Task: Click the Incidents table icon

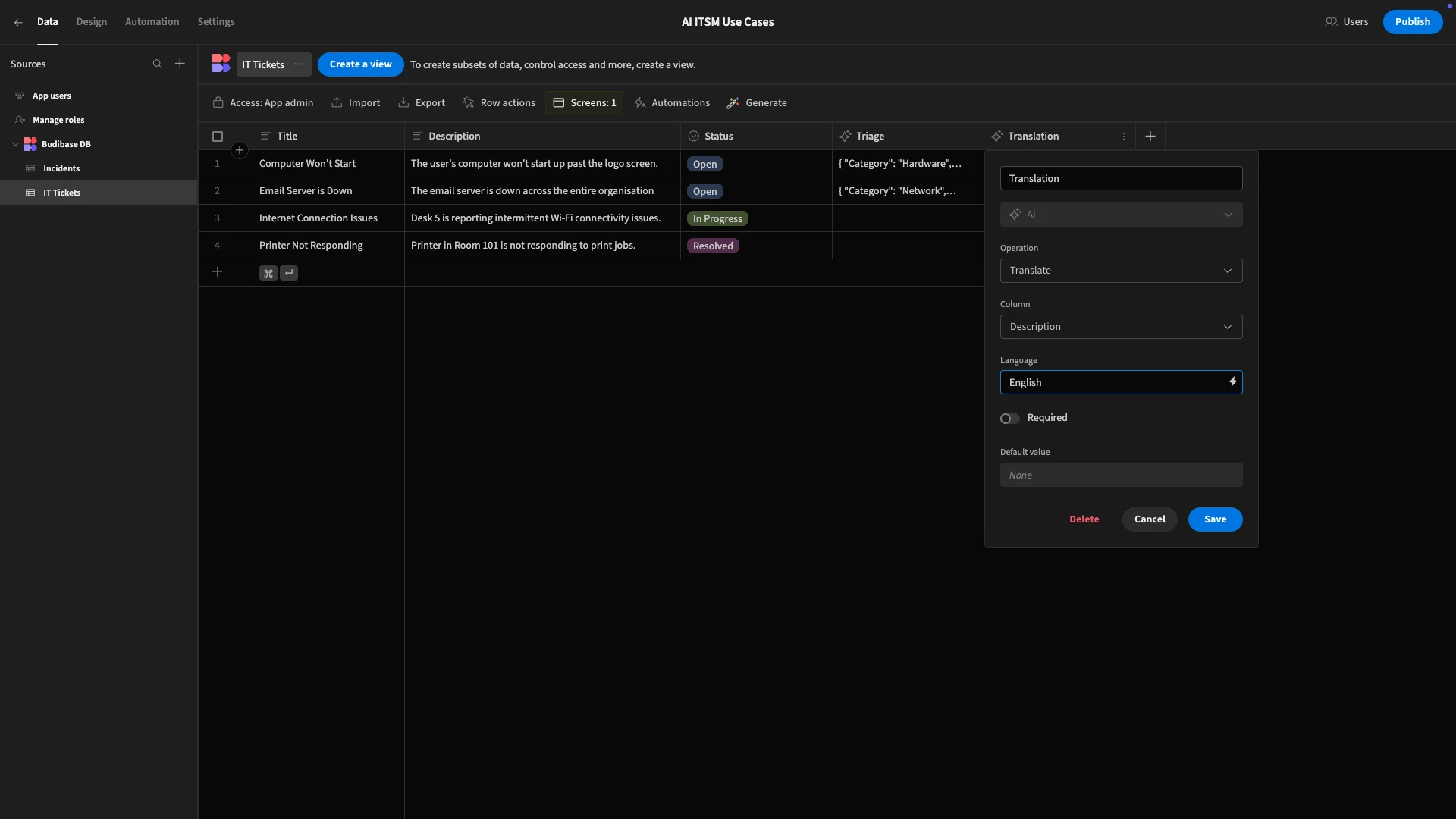Action: tap(30, 168)
